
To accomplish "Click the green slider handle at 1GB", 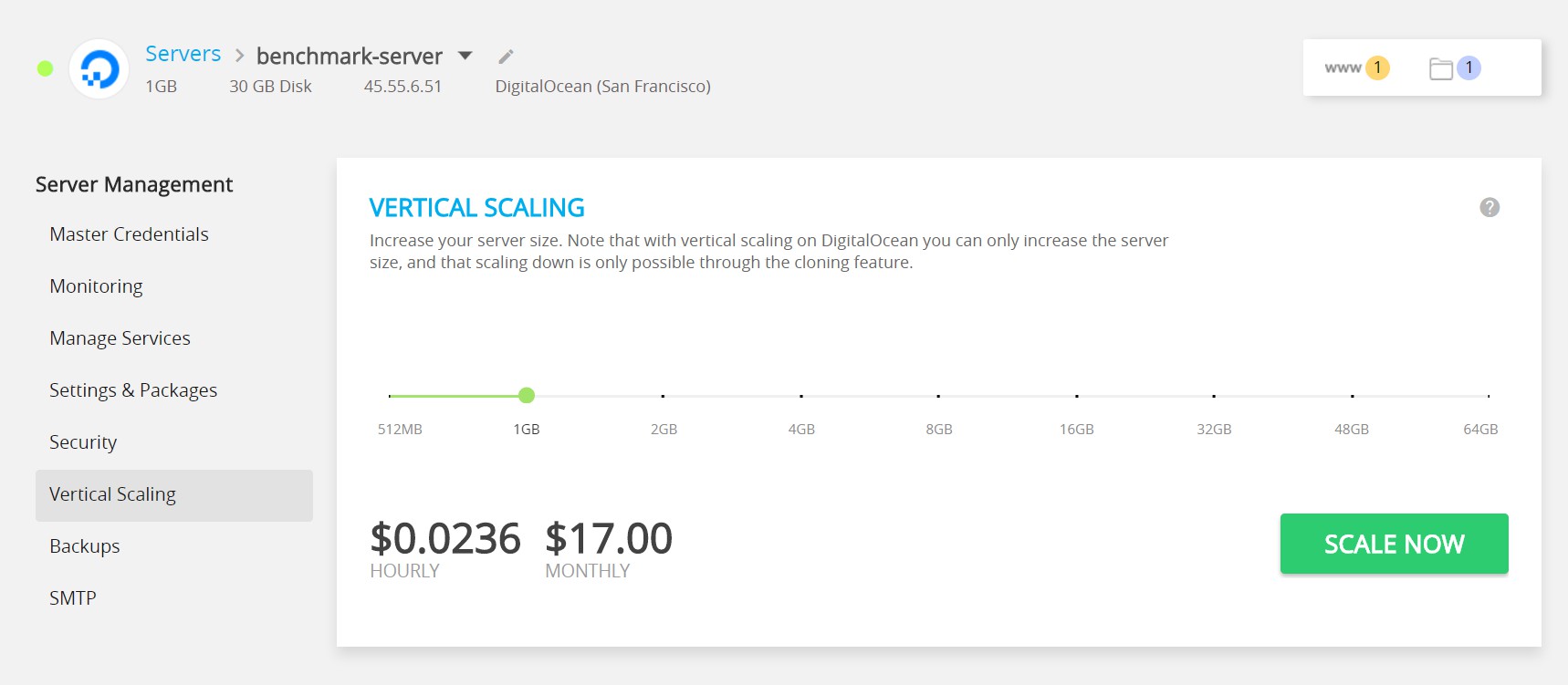I will point(527,395).
